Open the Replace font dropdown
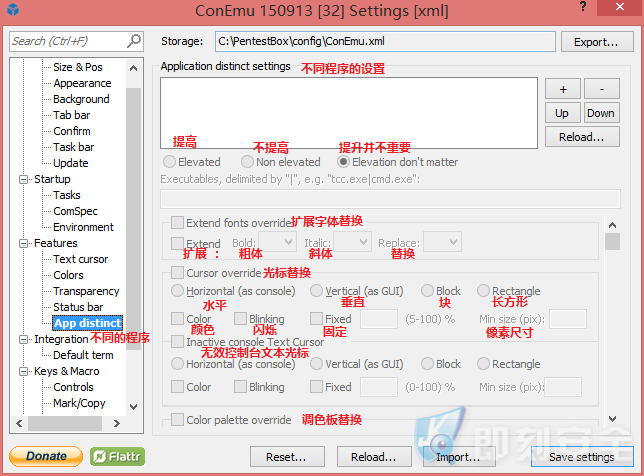Screen dimensions: 644x476 tap(442, 242)
